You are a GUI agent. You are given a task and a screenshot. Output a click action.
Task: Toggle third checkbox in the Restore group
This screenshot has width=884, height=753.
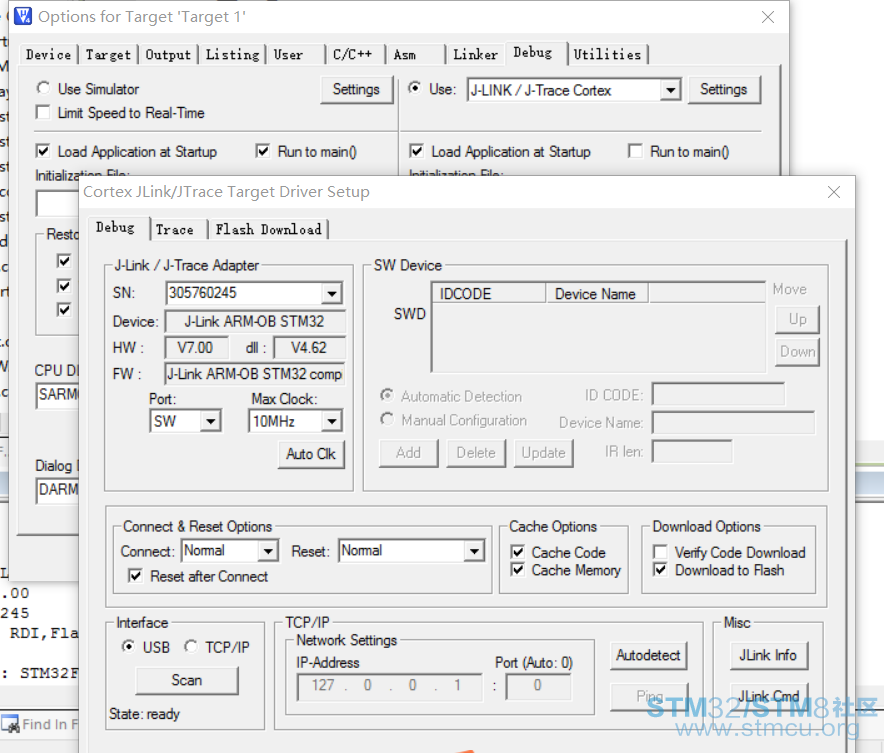tap(64, 309)
